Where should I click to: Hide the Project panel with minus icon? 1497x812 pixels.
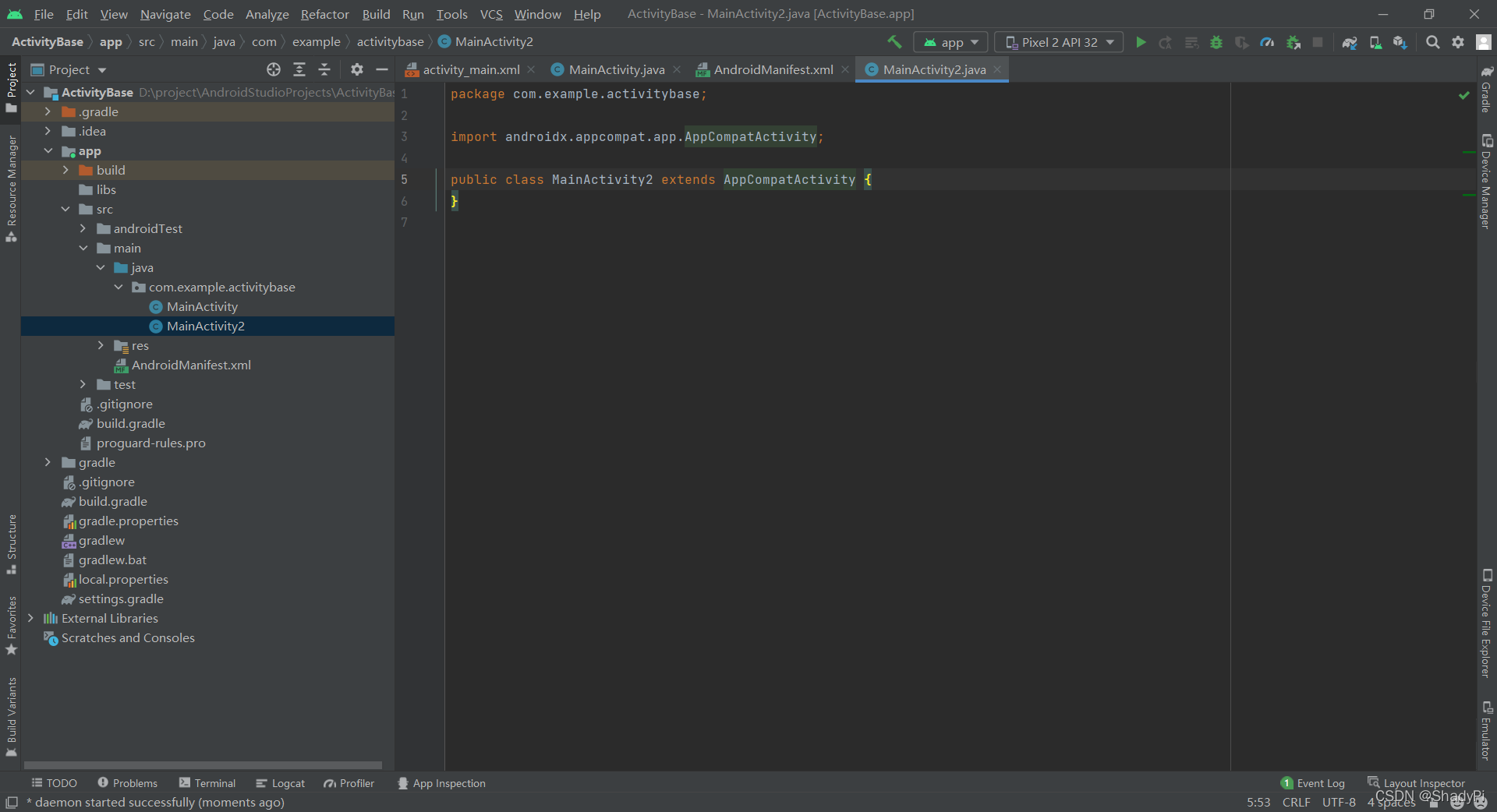pos(382,69)
